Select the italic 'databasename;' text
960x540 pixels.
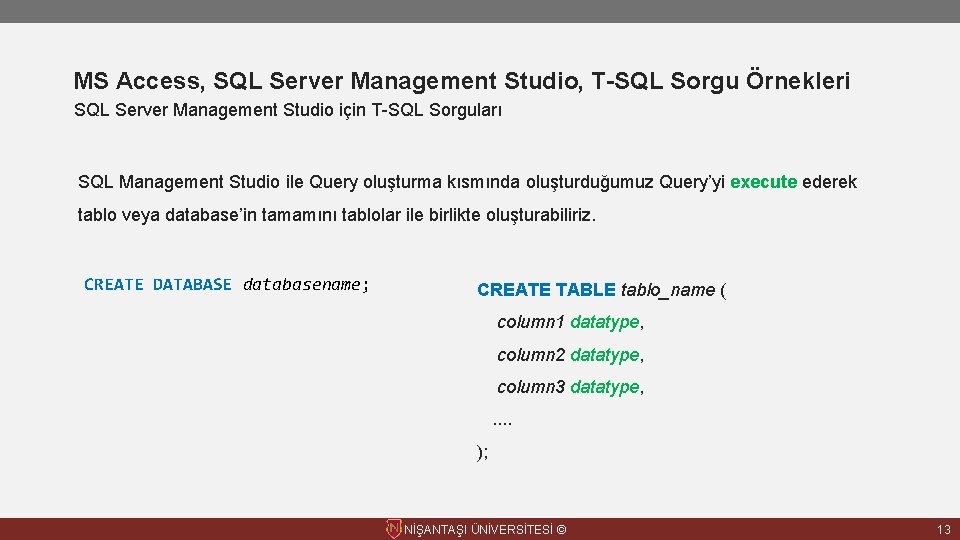click(x=306, y=285)
